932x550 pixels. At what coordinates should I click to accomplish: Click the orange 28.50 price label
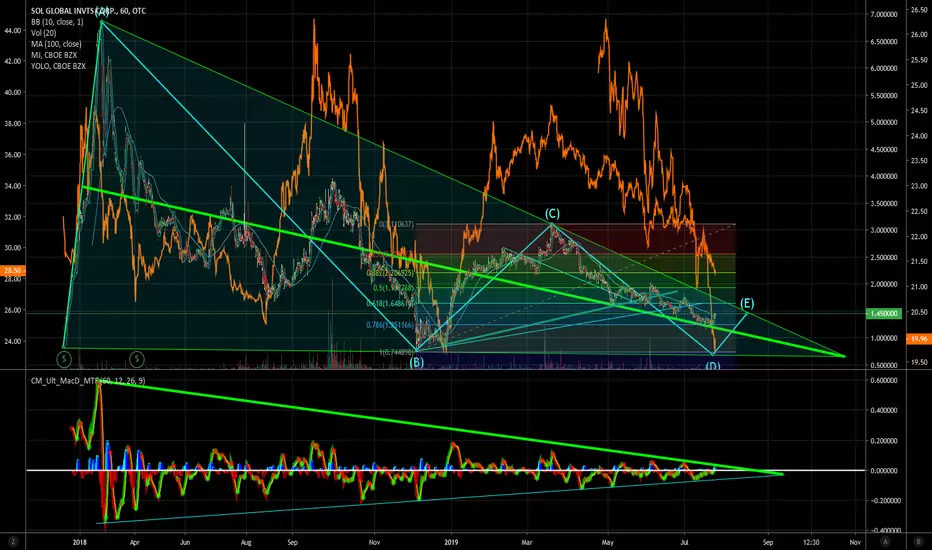pyautogui.click(x=12, y=271)
